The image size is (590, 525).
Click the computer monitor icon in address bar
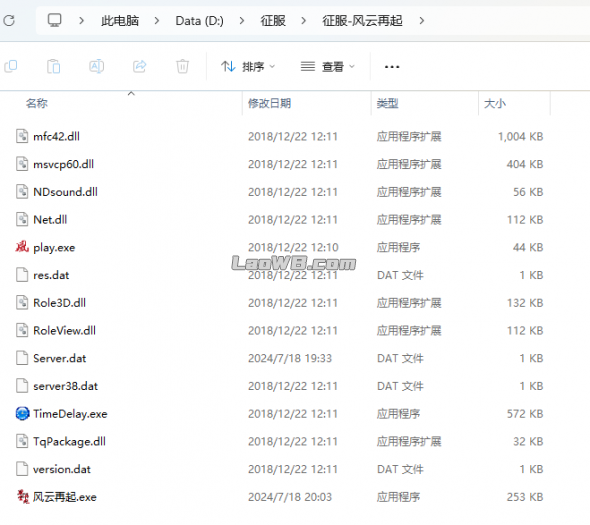pyautogui.click(x=55, y=20)
